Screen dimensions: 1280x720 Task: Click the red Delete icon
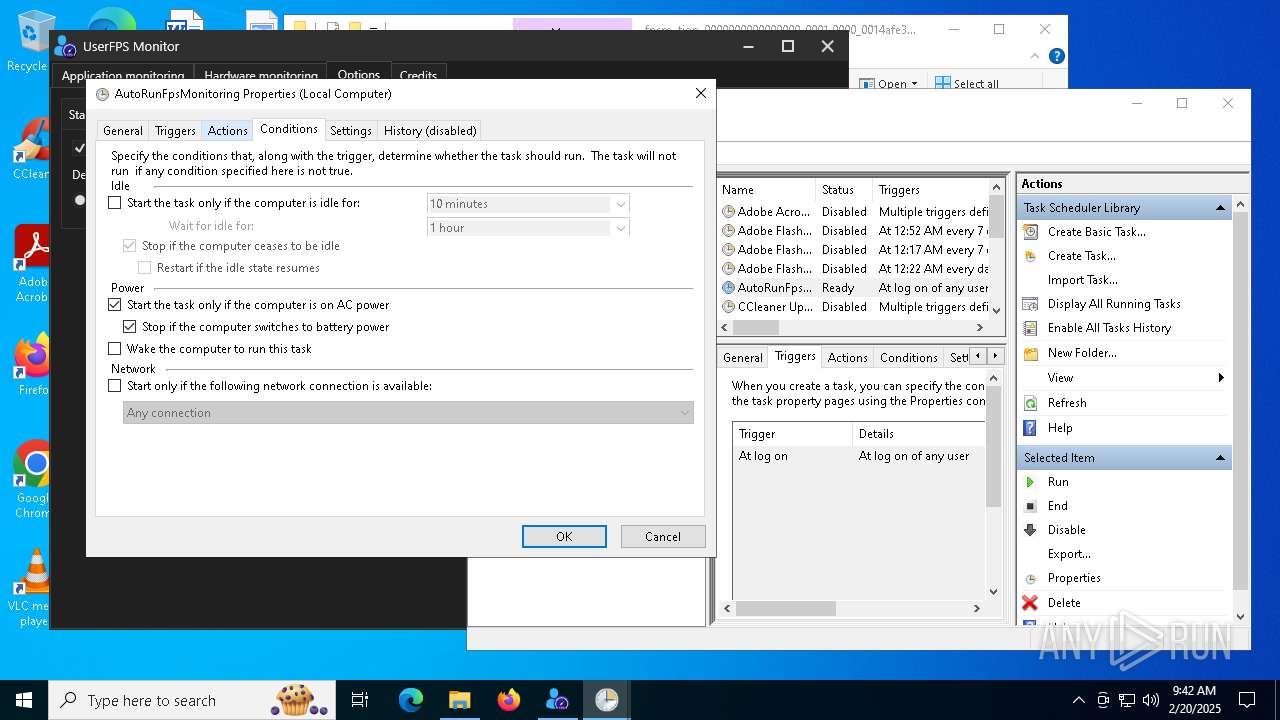point(1030,603)
